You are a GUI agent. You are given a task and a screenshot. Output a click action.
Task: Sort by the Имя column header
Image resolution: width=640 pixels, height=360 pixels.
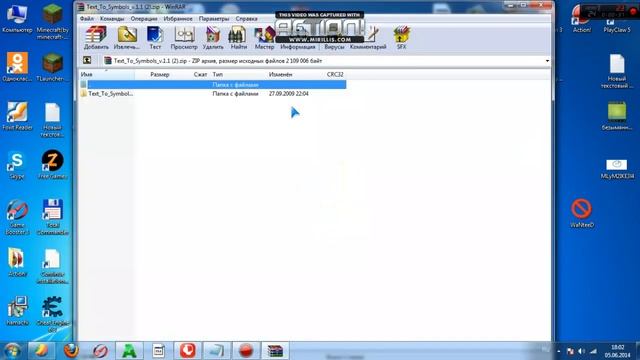tap(107, 75)
